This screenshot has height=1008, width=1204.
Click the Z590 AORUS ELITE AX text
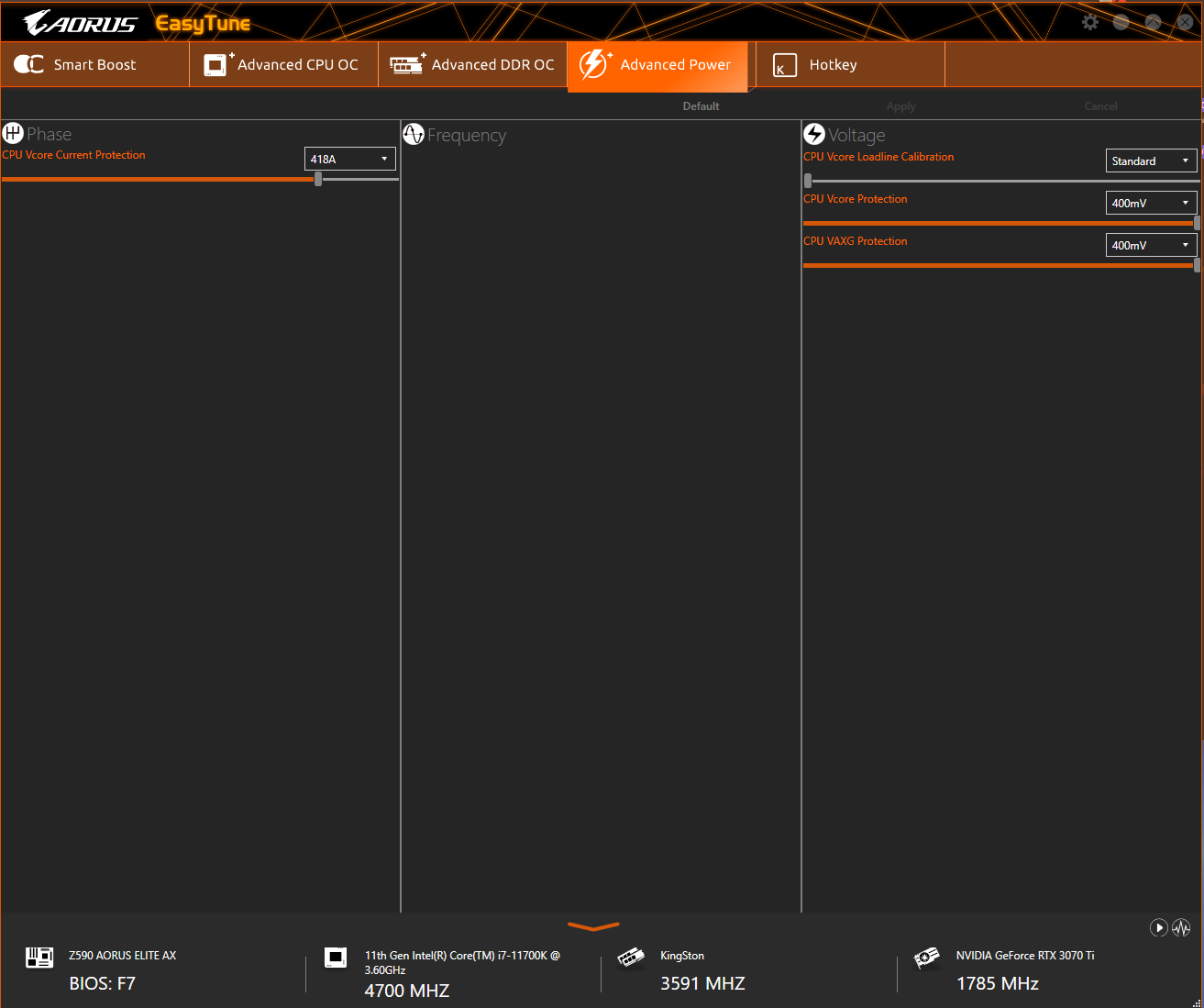tap(122, 956)
